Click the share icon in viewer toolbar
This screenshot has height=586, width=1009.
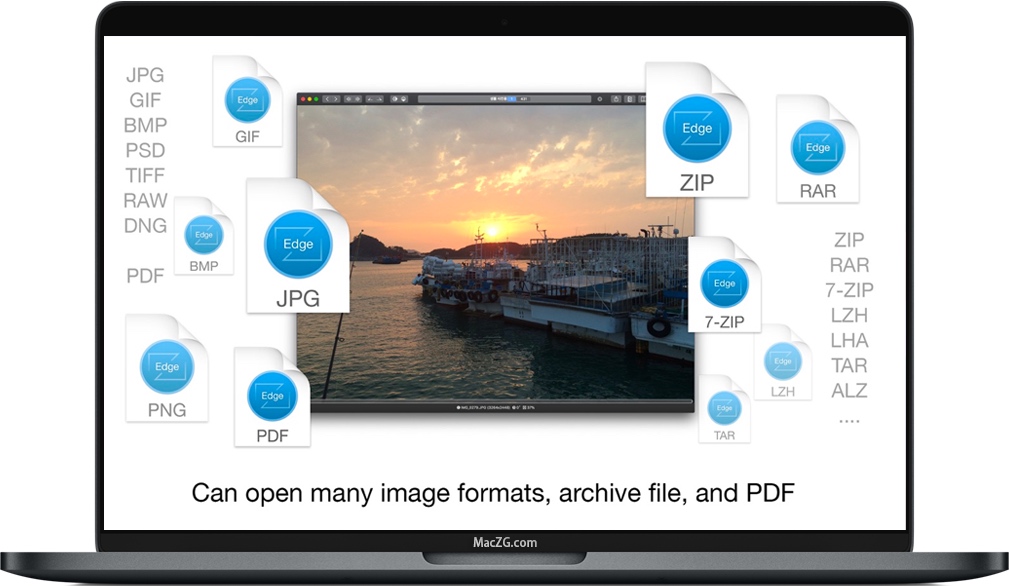[x=616, y=99]
